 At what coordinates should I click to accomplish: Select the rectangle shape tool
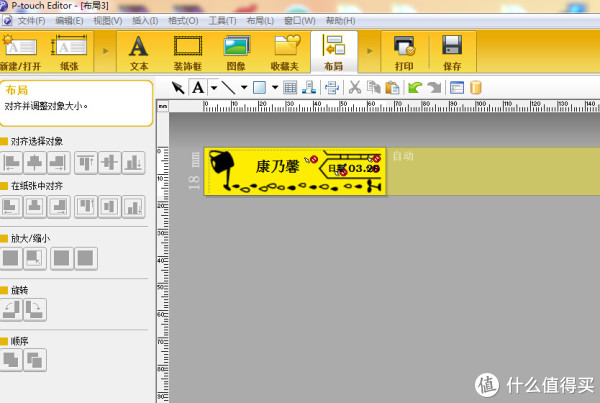pyautogui.click(x=259, y=88)
